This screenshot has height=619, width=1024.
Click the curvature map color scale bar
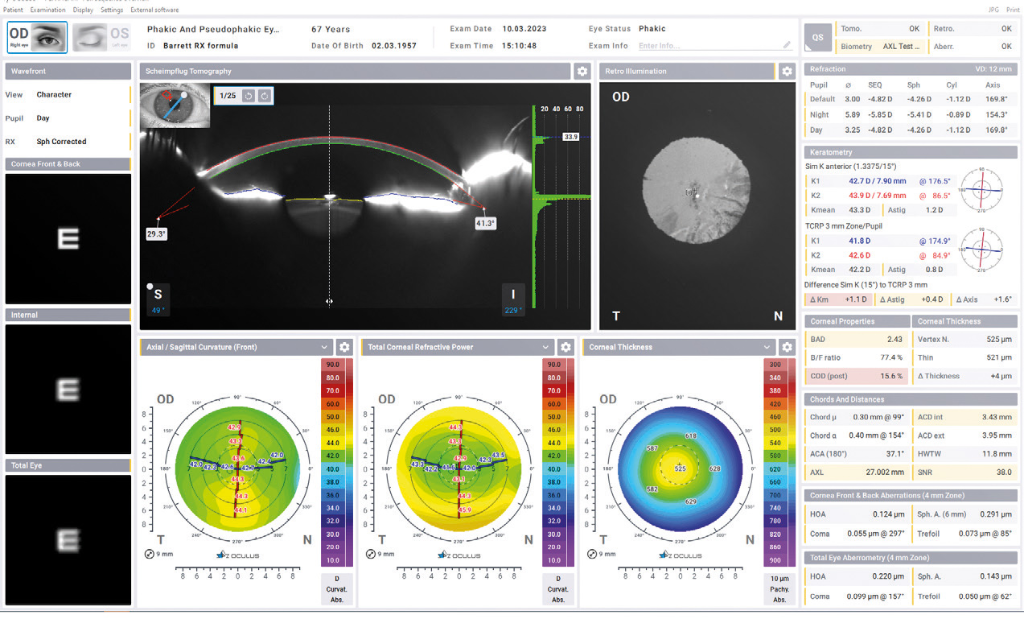point(336,462)
